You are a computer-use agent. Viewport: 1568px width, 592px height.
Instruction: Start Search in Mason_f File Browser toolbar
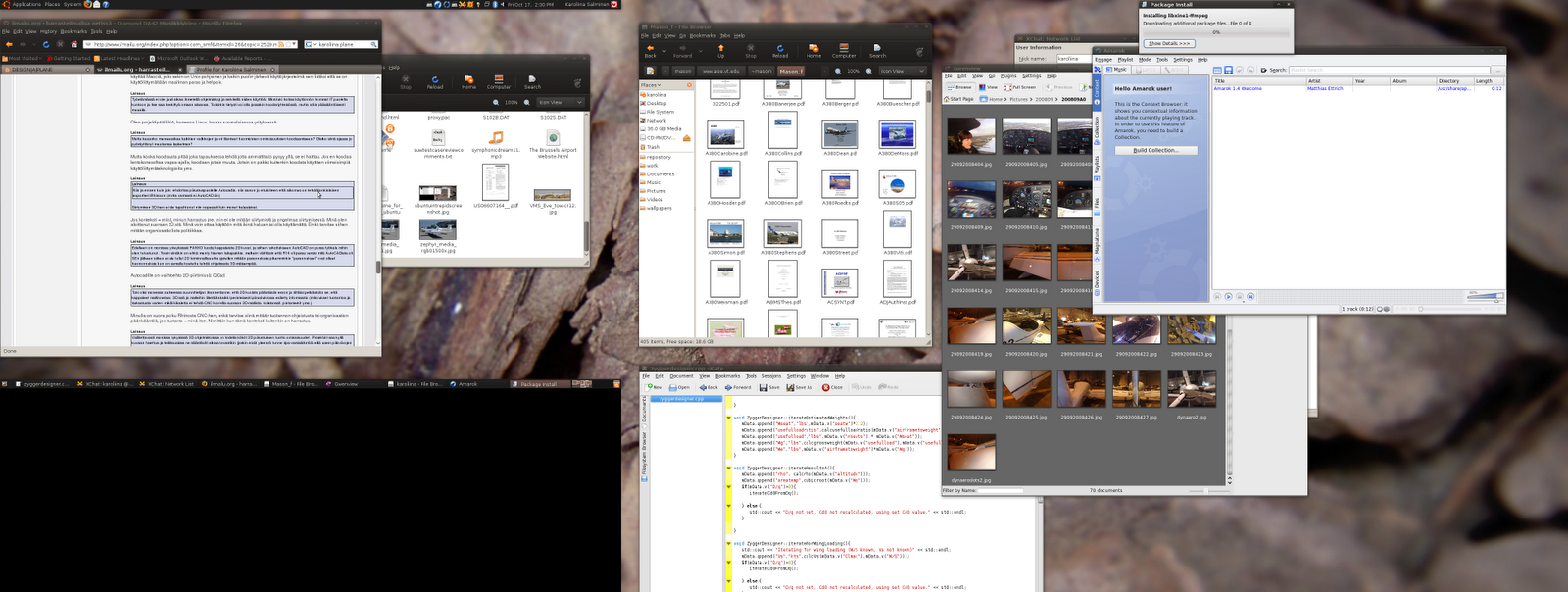[877, 50]
